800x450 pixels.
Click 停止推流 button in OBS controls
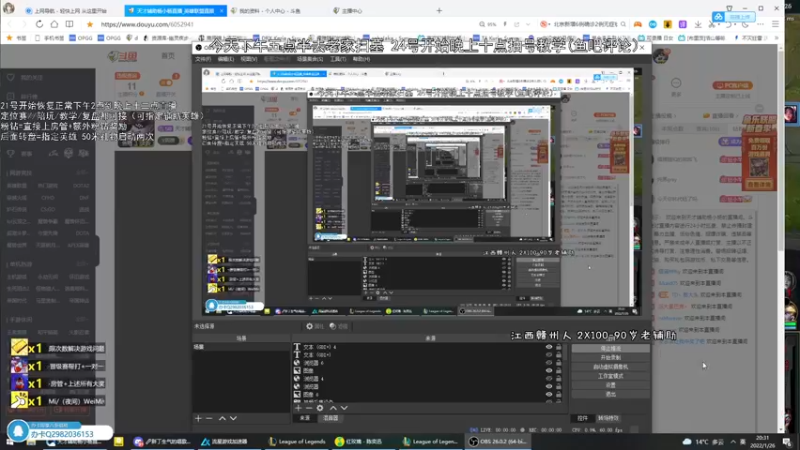pos(611,348)
